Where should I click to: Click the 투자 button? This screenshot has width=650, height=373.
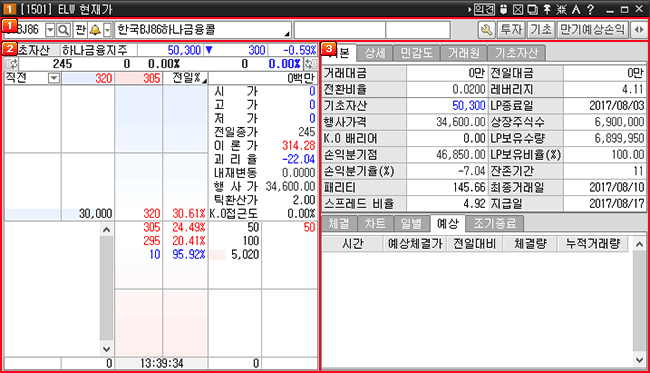point(511,30)
